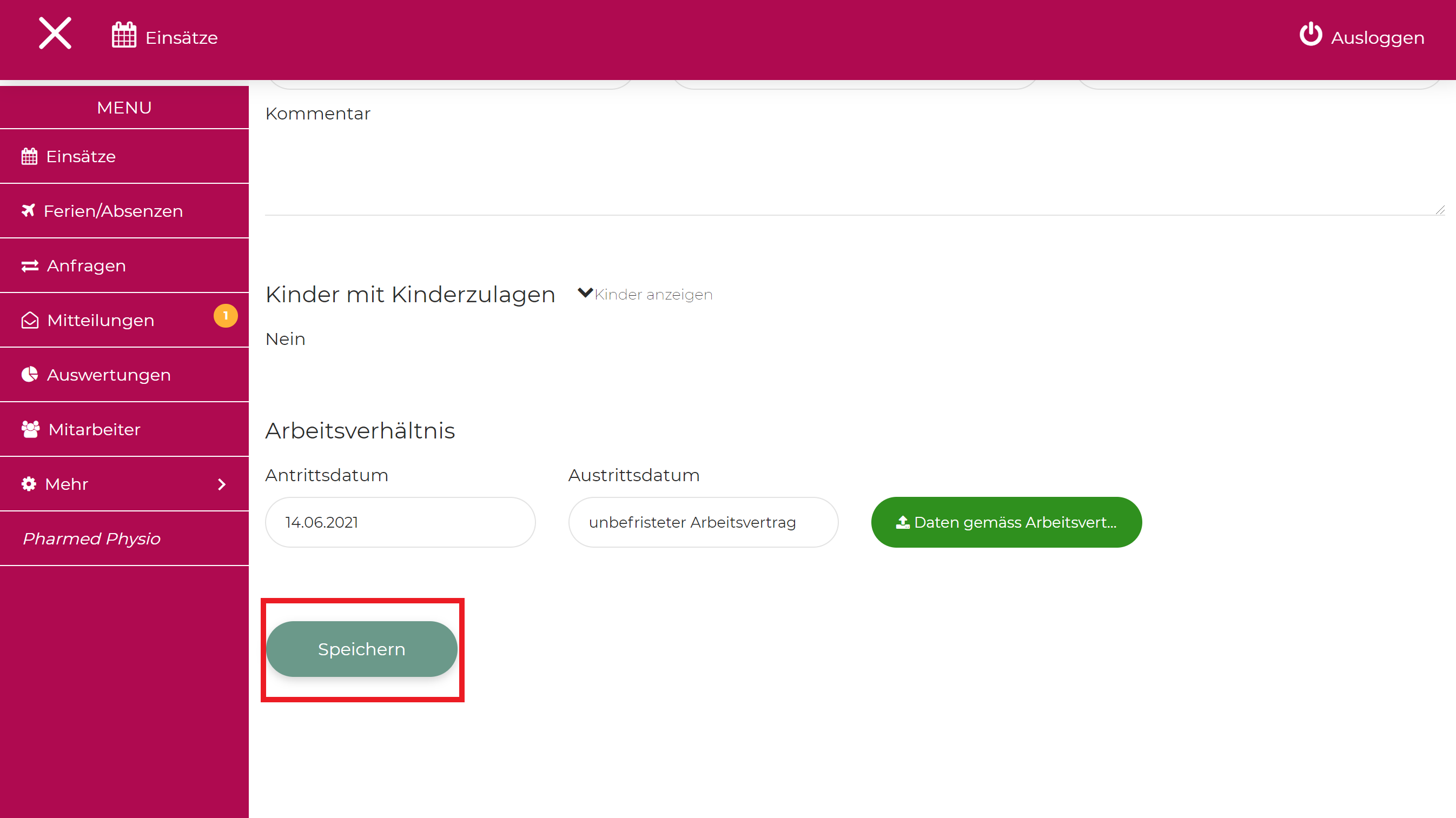
Task: Open the Pharmed Physio menu entry
Action: pyautogui.click(x=91, y=539)
